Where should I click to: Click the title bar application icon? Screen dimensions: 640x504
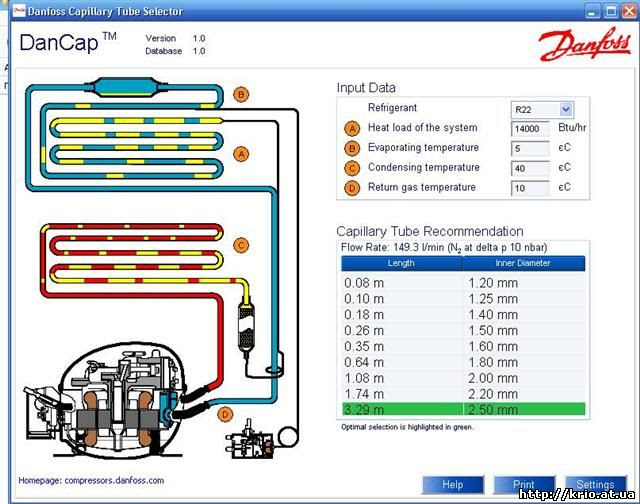point(19,11)
